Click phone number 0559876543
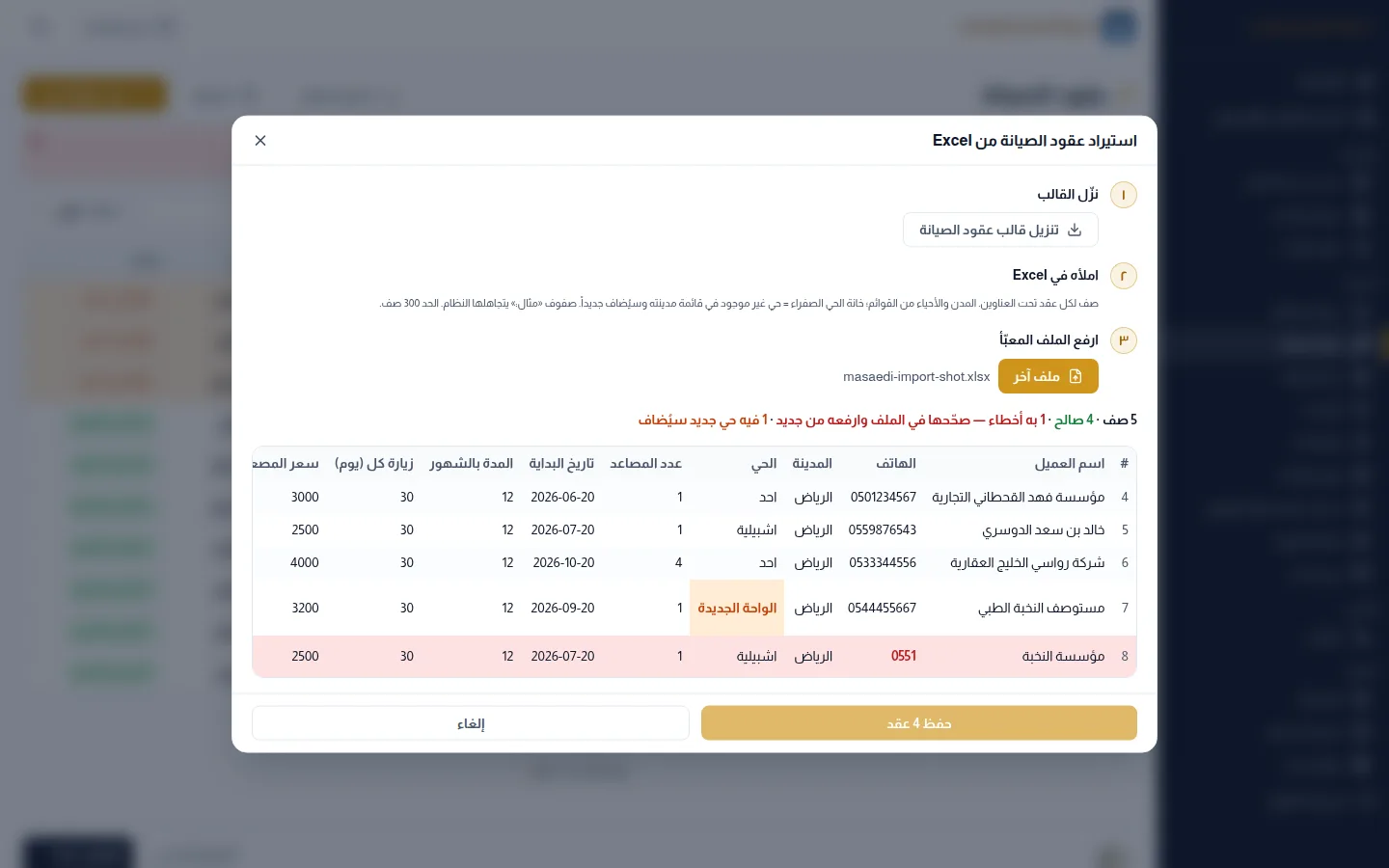 pos(883,530)
